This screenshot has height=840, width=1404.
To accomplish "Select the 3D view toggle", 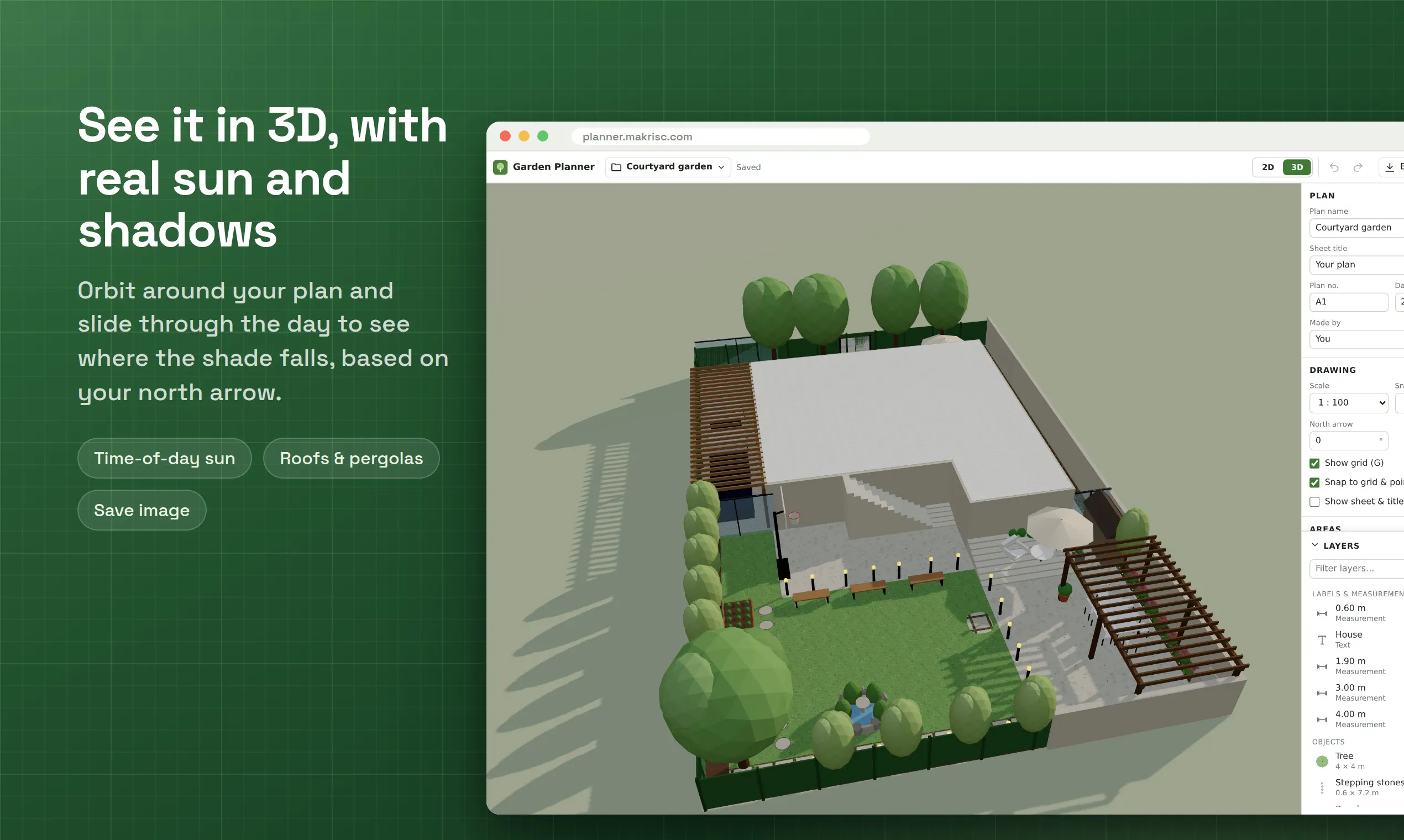I will pyautogui.click(x=1296, y=167).
